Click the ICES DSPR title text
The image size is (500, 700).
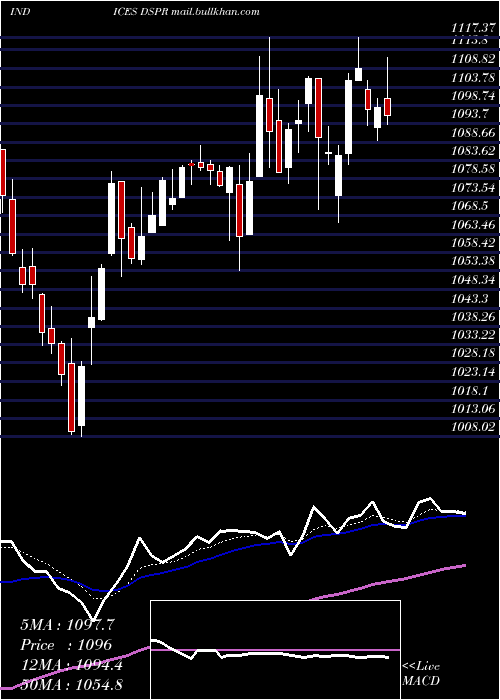coord(140,11)
